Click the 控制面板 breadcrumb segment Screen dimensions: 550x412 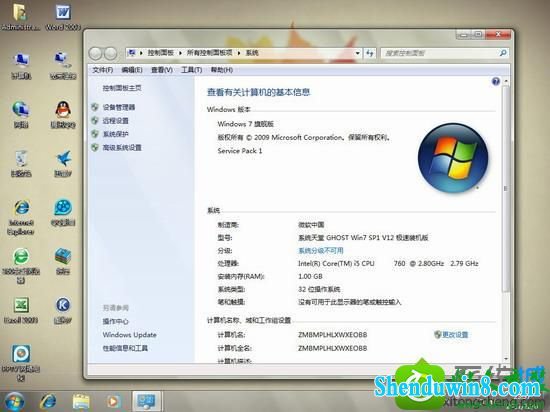pos(160,53)
